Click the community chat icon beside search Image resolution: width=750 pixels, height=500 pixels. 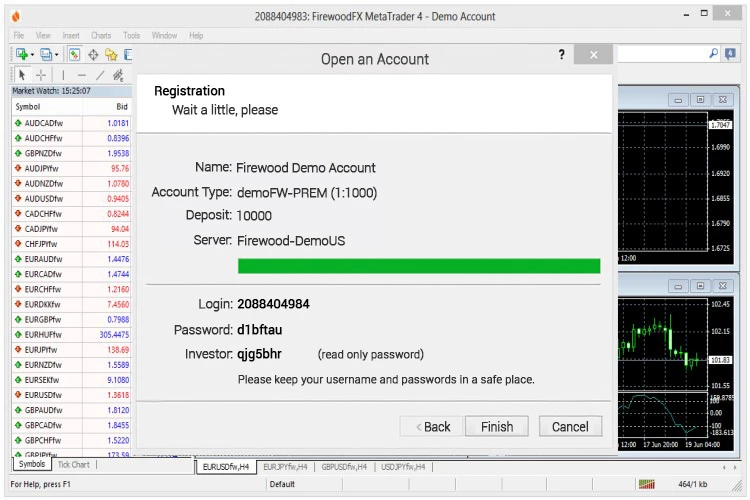(x=730, y=54)
